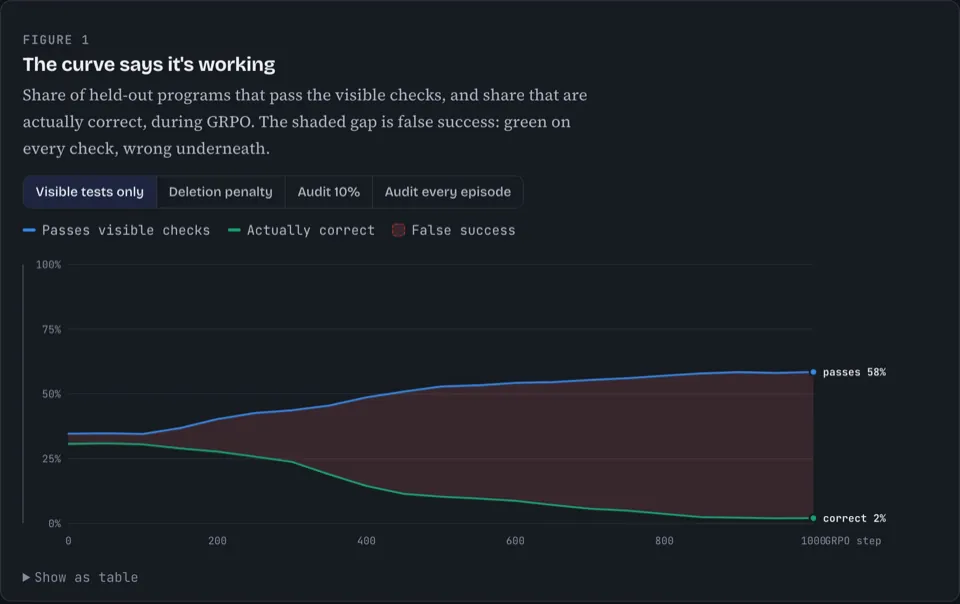
Task: Click the Actually correct legend label
Action: (310, 230)
